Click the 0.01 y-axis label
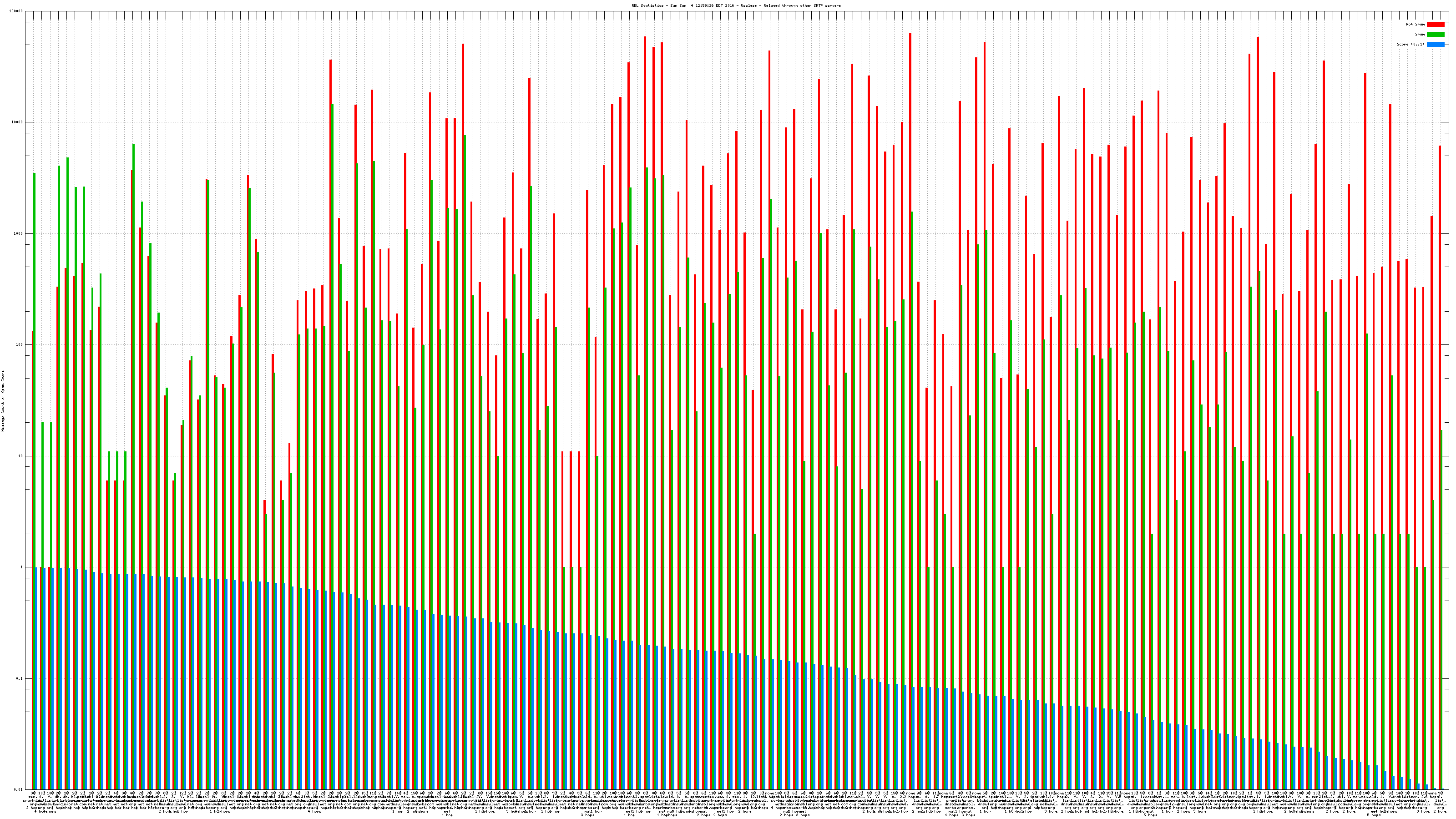This screenshot has width=1456, height=819. [x=19, y=789]
